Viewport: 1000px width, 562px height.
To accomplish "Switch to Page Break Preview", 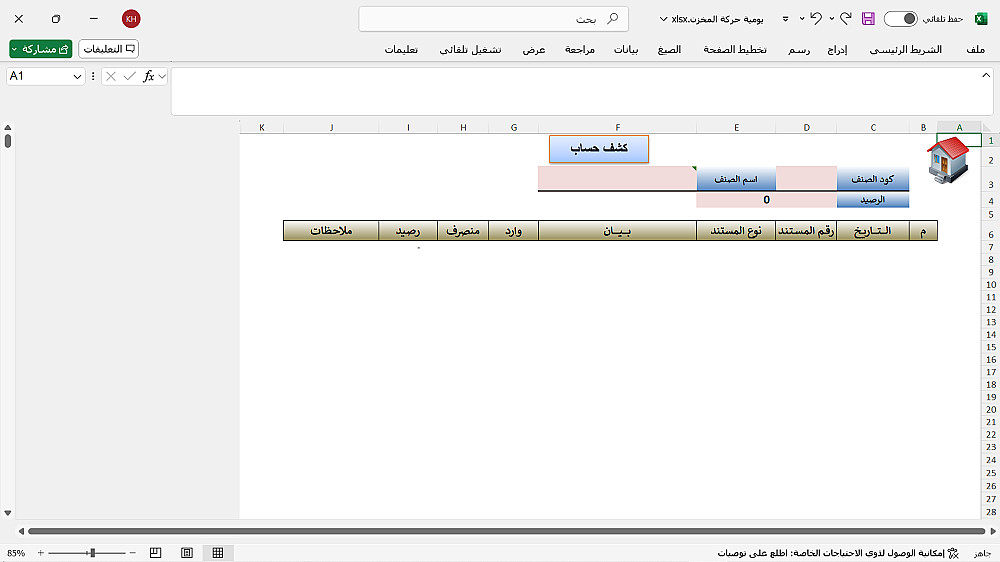I will pyautogui.click(x=155, y=552).
